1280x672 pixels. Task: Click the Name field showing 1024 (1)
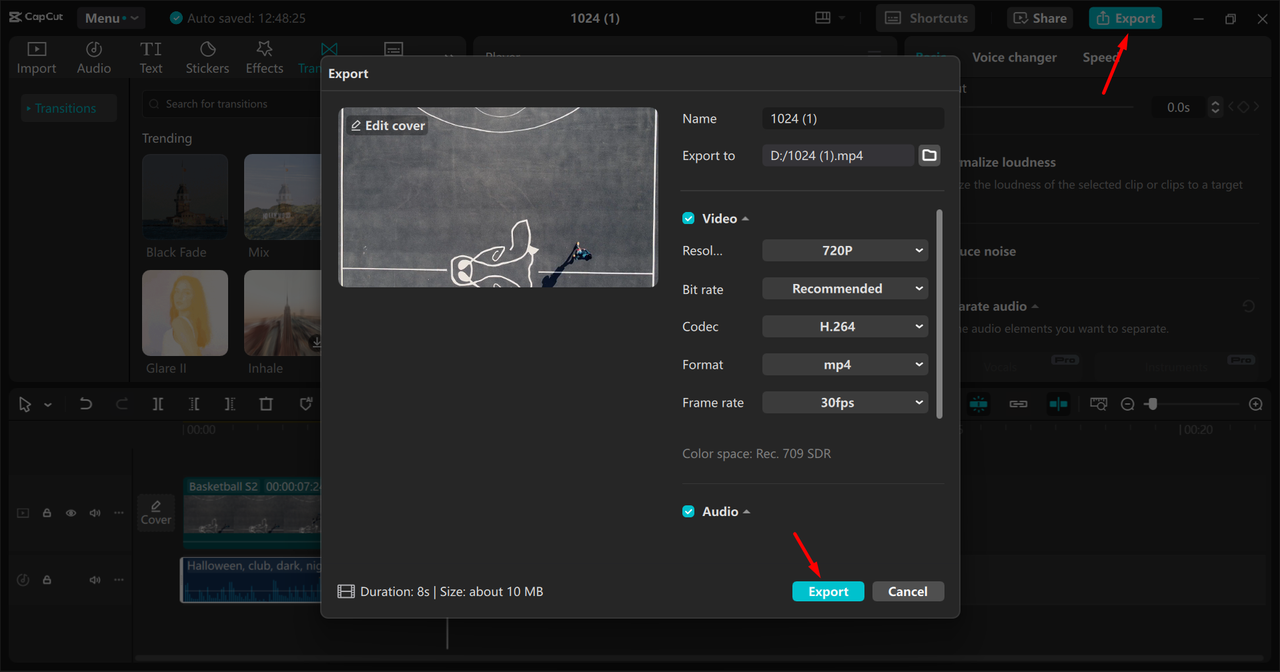[853, 118]
